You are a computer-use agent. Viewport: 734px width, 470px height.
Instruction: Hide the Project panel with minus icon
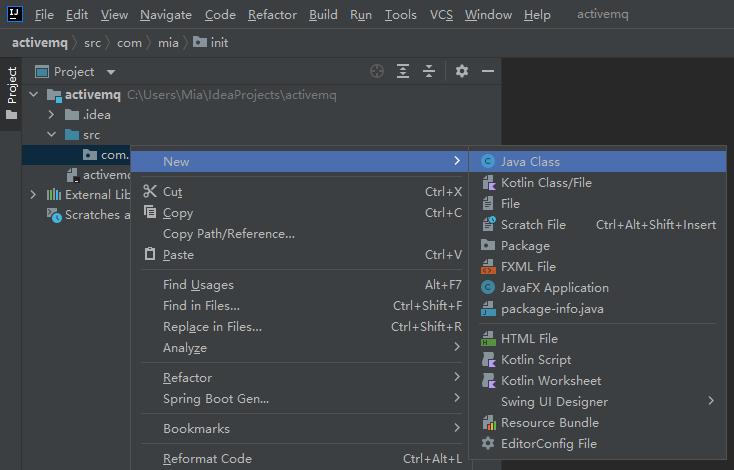[488, 71]
